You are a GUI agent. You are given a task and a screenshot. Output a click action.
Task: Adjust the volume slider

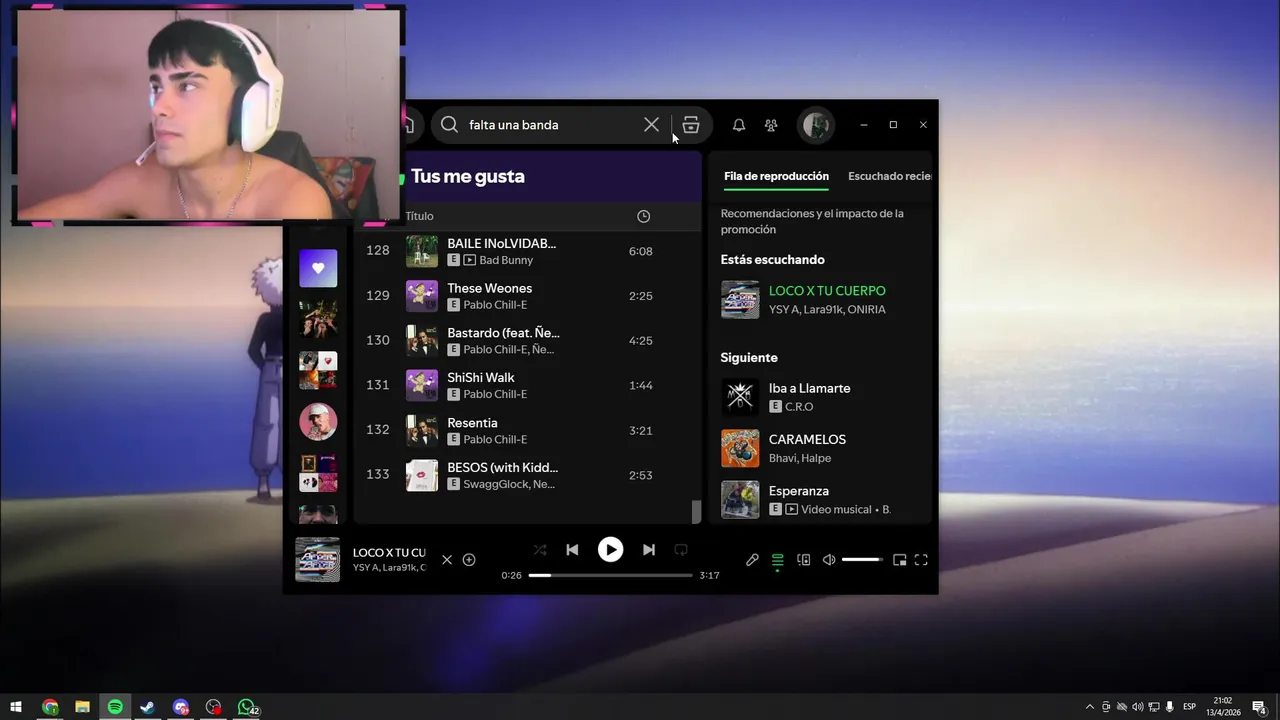point(862,560)
